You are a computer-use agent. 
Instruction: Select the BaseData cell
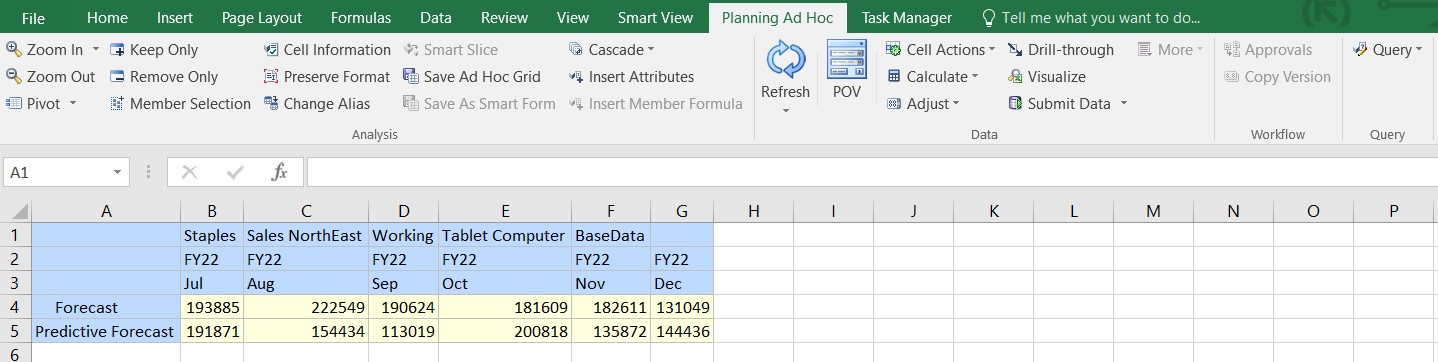[611, 235]
